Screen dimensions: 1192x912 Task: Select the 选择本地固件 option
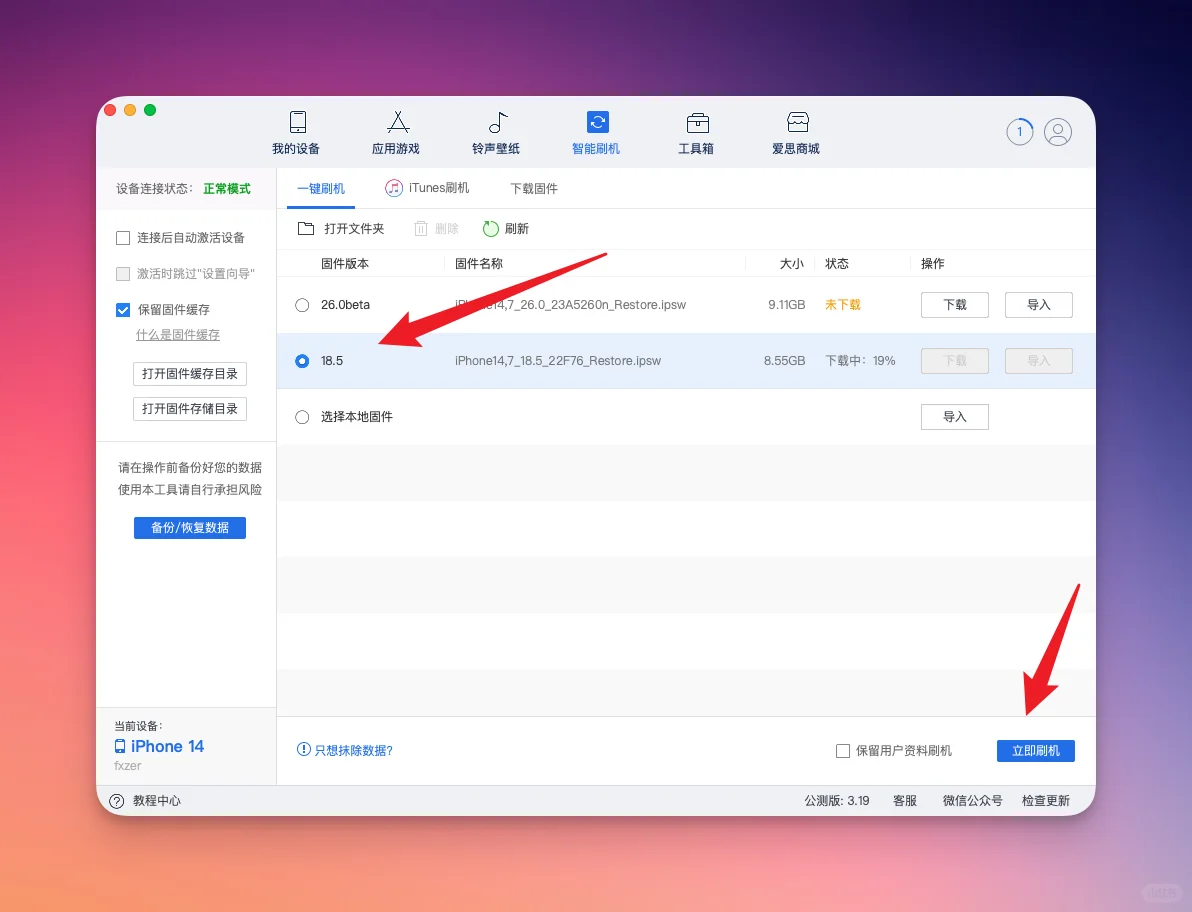(302, 417)
